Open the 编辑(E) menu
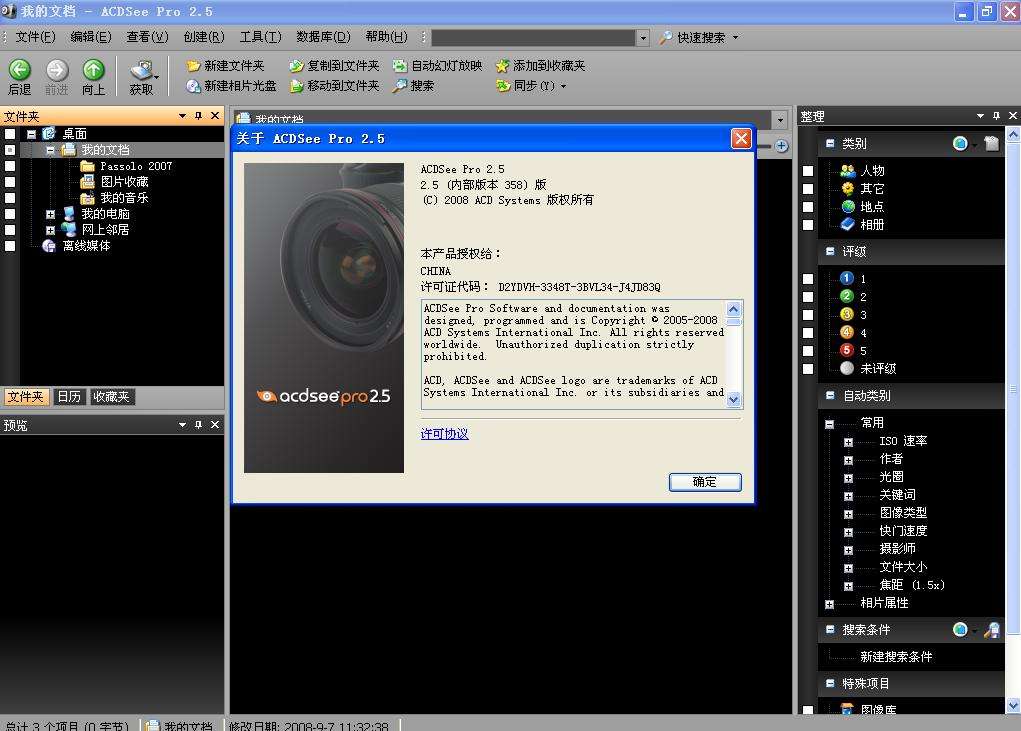1021x731 pixels. 91,37
